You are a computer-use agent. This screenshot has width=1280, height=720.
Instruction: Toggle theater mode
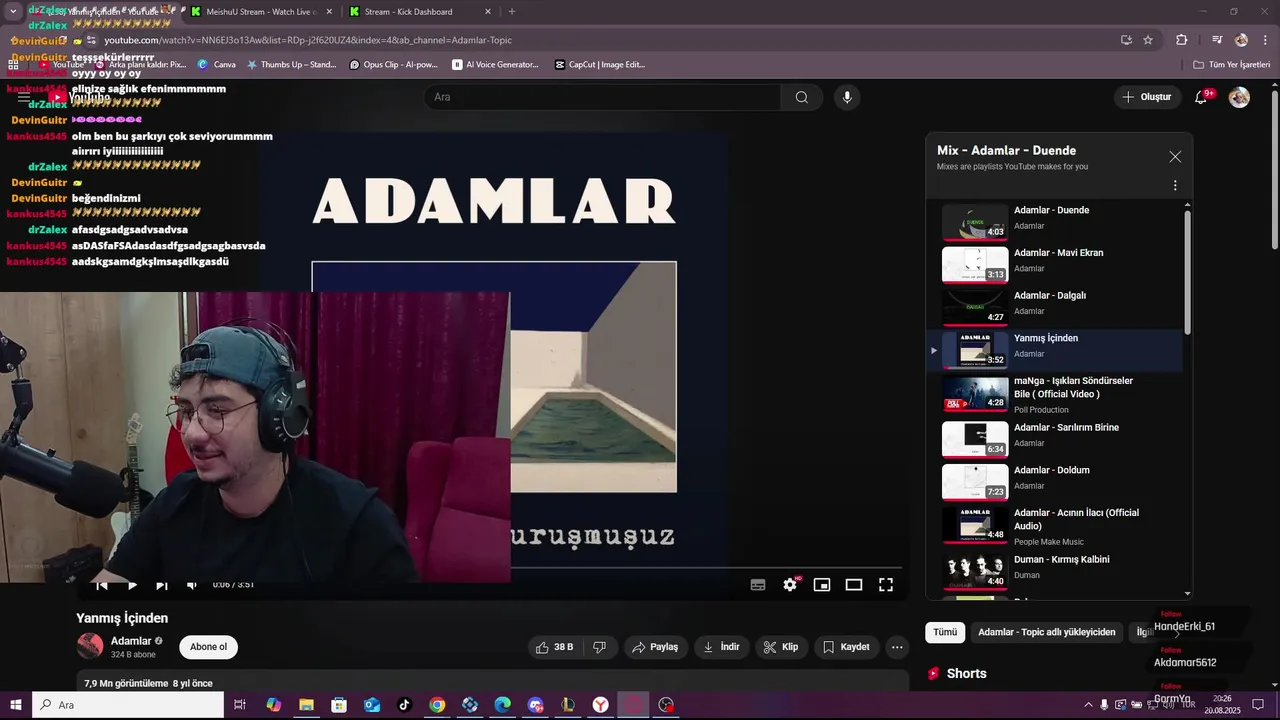click(854, 585)
